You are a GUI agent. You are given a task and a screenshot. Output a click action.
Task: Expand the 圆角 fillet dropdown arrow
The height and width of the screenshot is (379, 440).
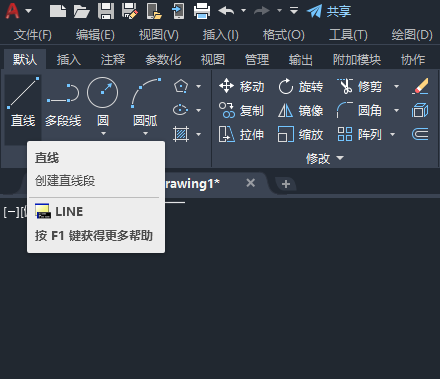point(396,110)
